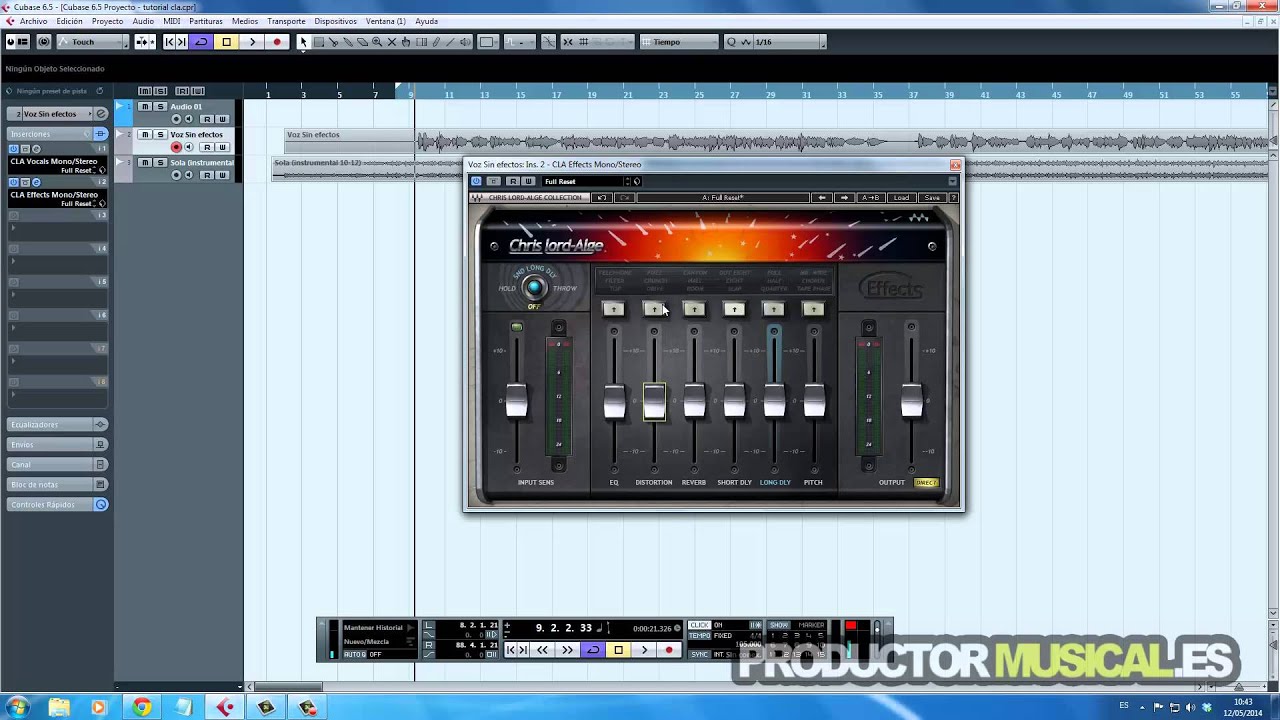The width and height of the screenshot is (1280, 720).
Task: Click the Waves Load button
Action: (901, 197)
